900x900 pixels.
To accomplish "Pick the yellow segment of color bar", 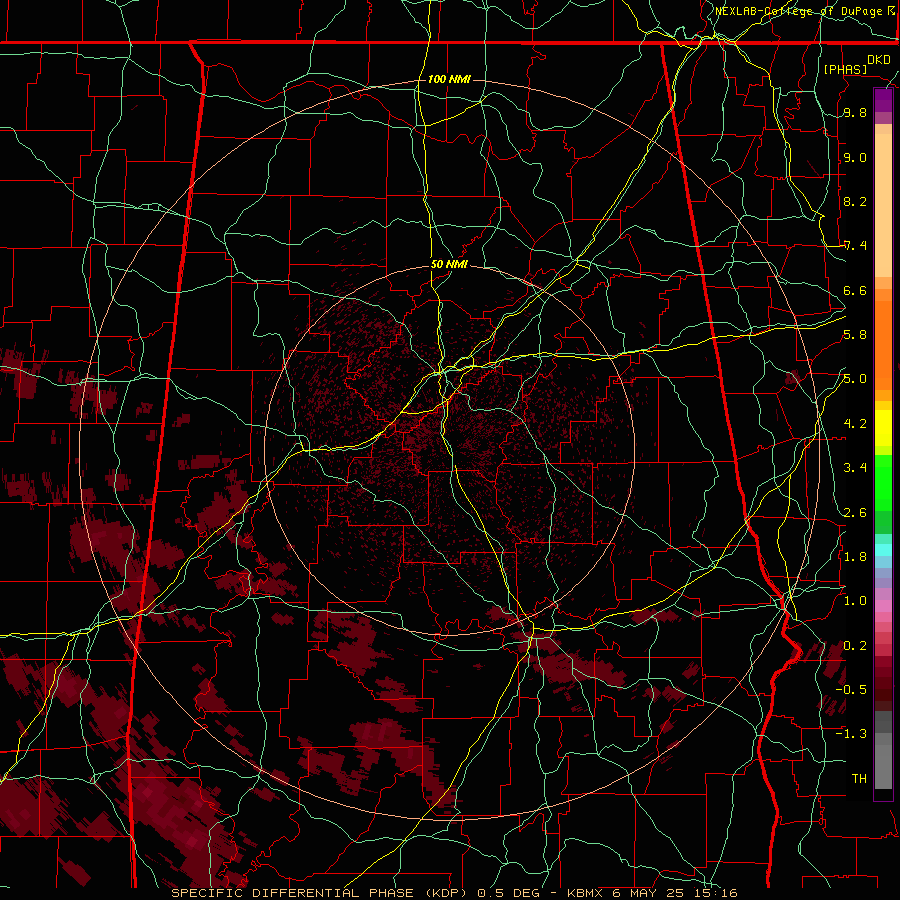I will (883, 428).
